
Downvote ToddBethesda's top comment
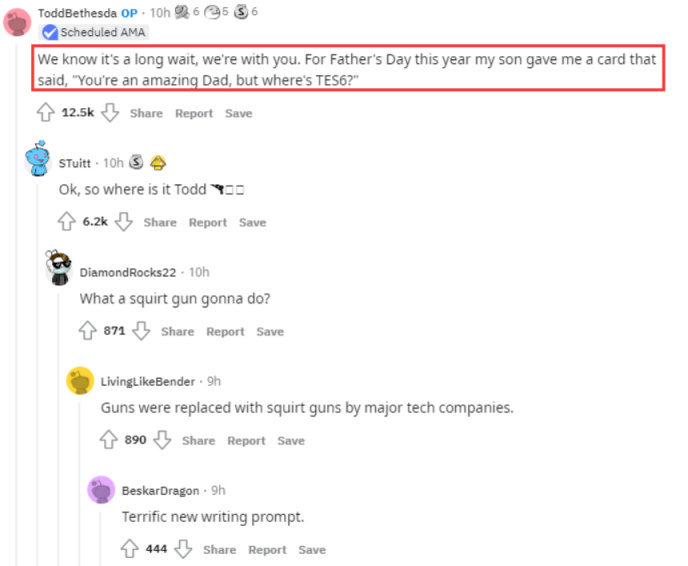(x=111, y=113)
